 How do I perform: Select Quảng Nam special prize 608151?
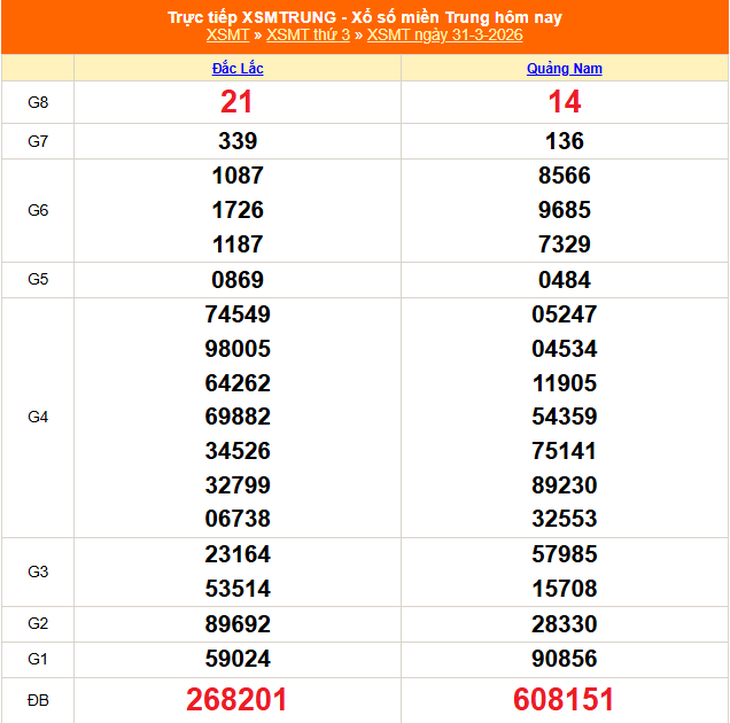point(563,699)
